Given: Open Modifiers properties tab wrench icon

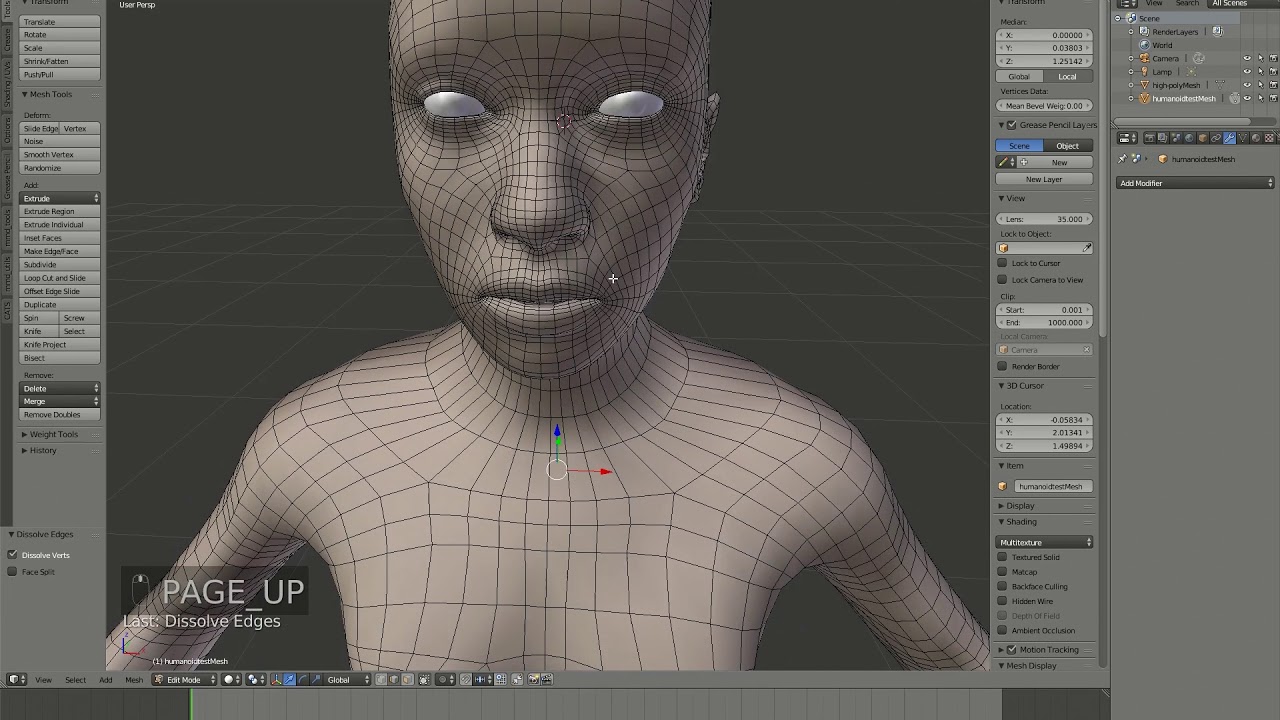Looking at the screenshot, I should (1229, 138).
